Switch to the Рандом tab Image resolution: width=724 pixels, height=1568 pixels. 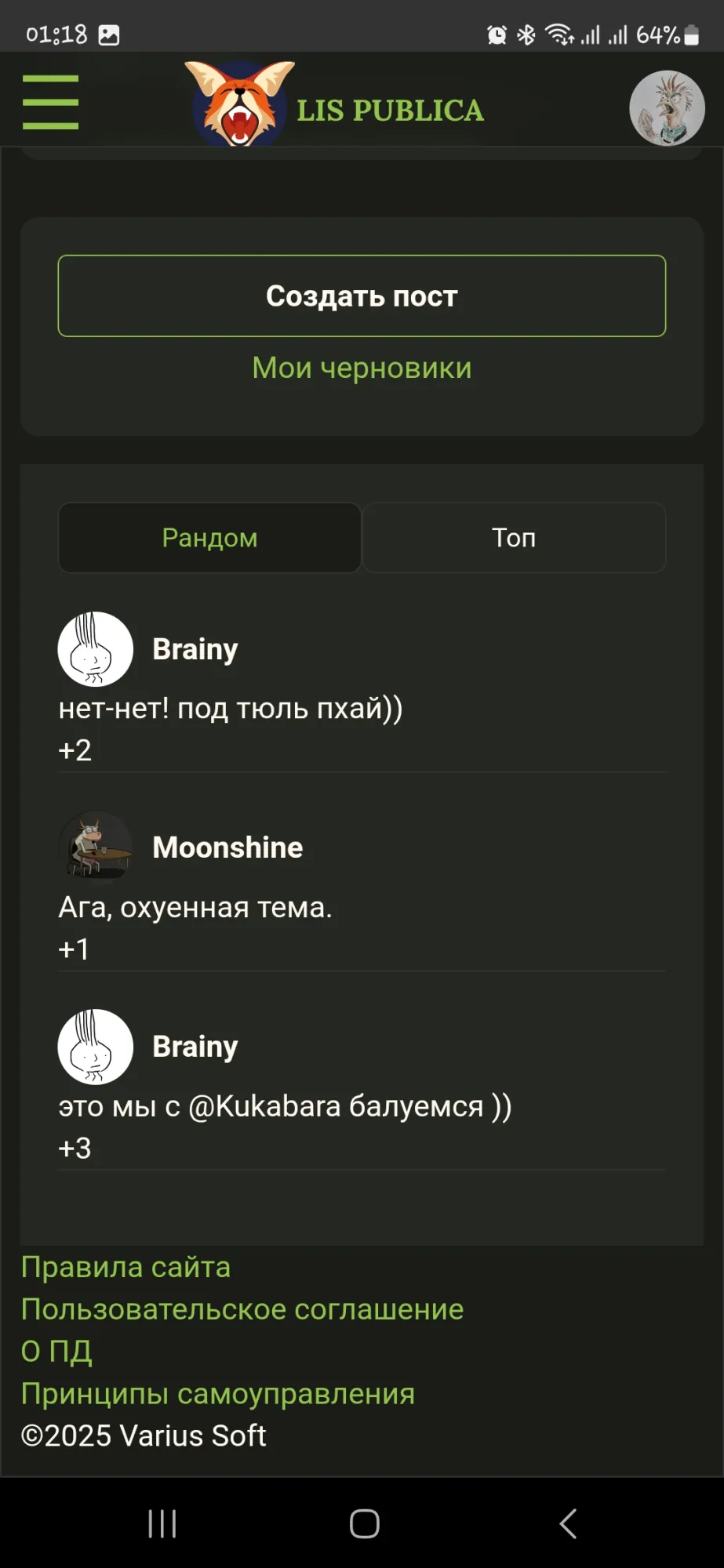209,538
